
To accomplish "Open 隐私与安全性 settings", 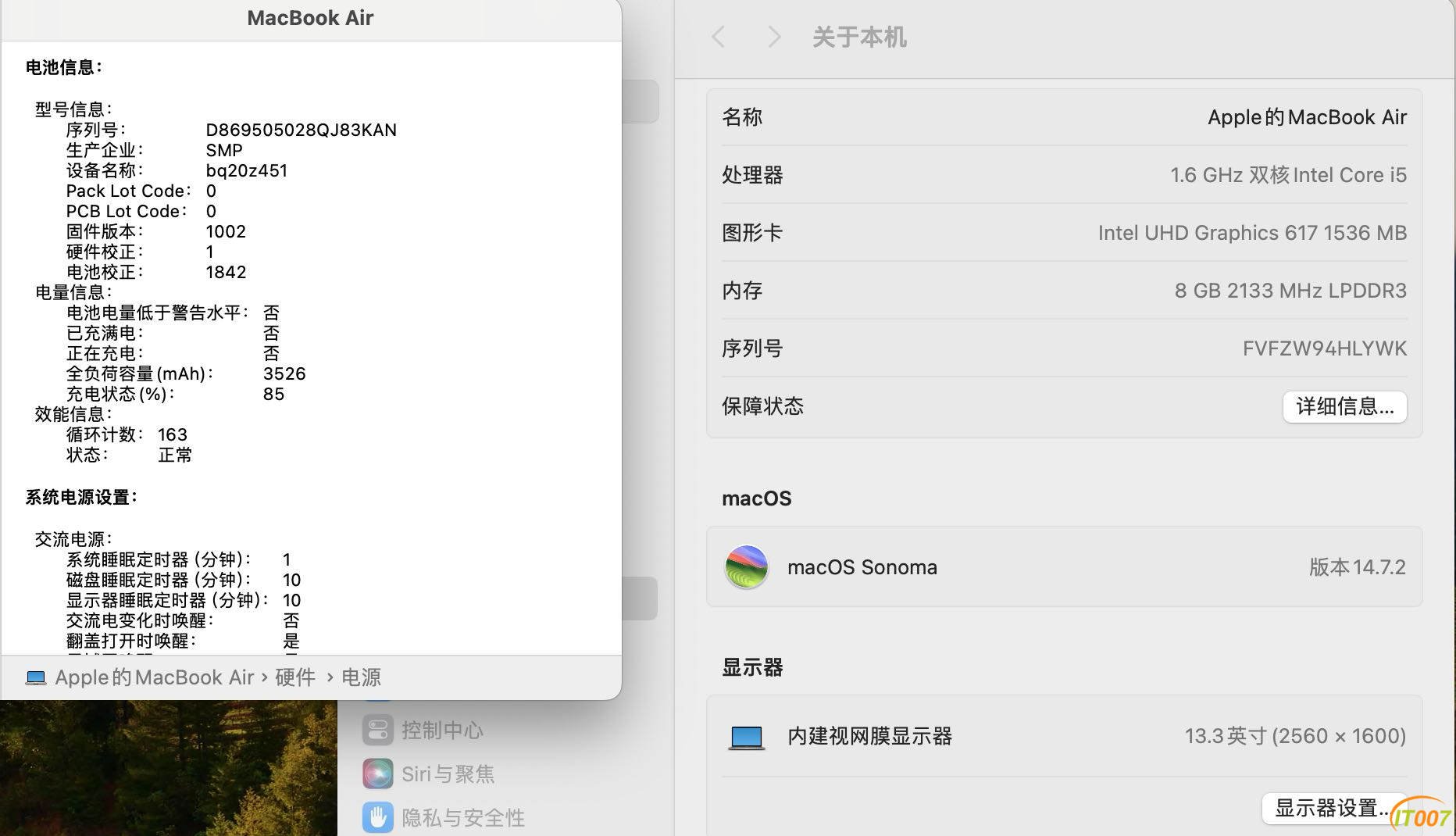I will click(444, 817).
